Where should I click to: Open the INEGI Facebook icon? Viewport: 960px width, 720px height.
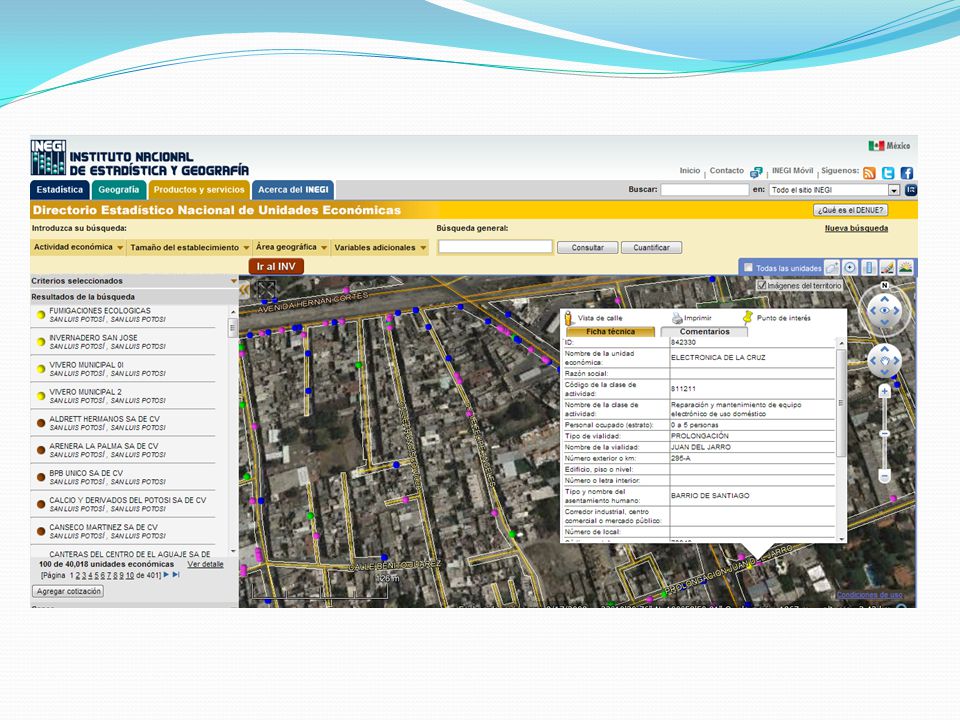(907, 173)
